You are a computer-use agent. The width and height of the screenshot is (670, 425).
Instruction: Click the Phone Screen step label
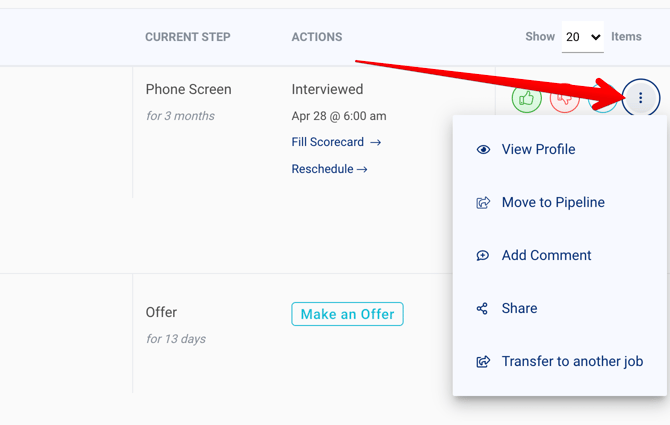tap(188, 90)
